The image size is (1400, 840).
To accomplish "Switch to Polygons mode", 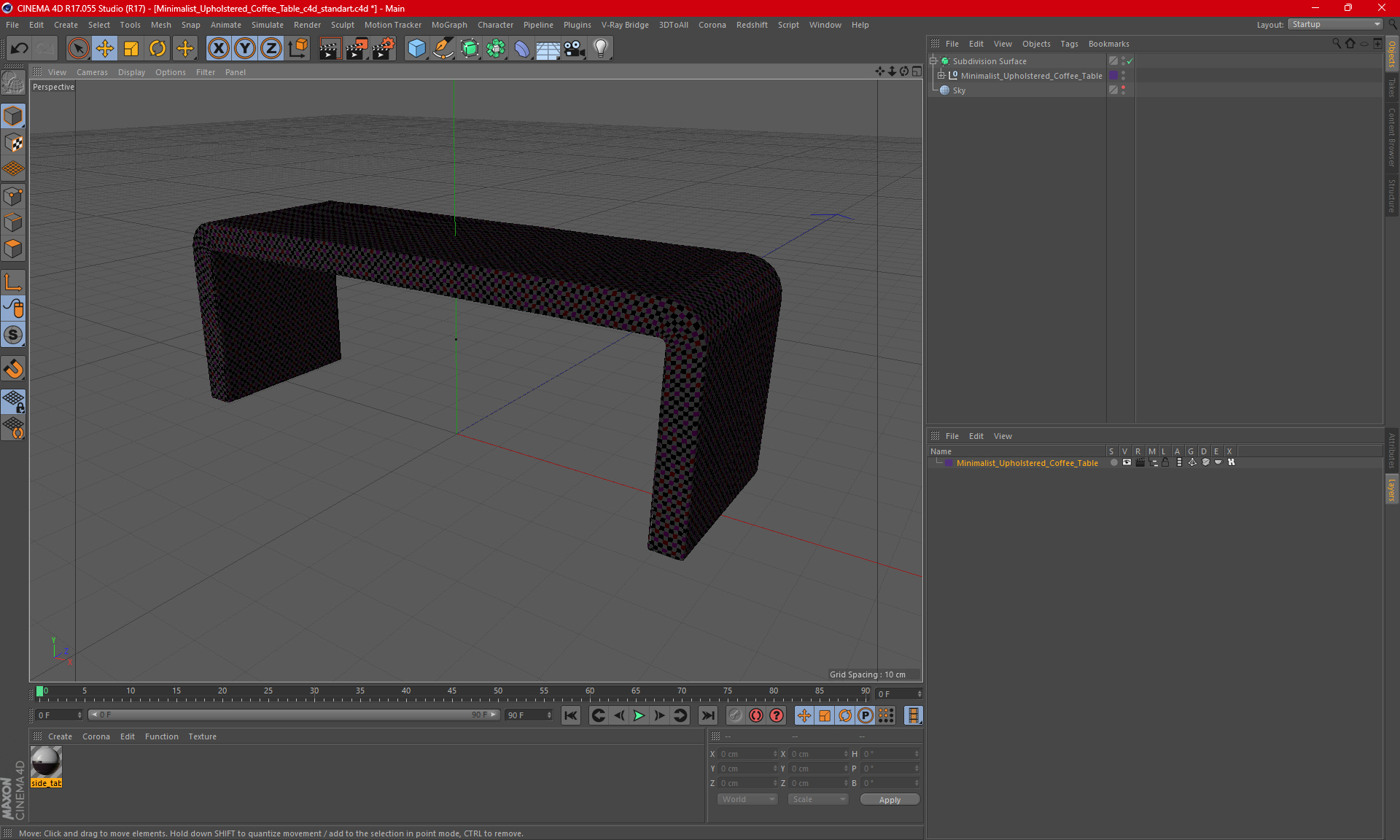I will coord(13,249).
